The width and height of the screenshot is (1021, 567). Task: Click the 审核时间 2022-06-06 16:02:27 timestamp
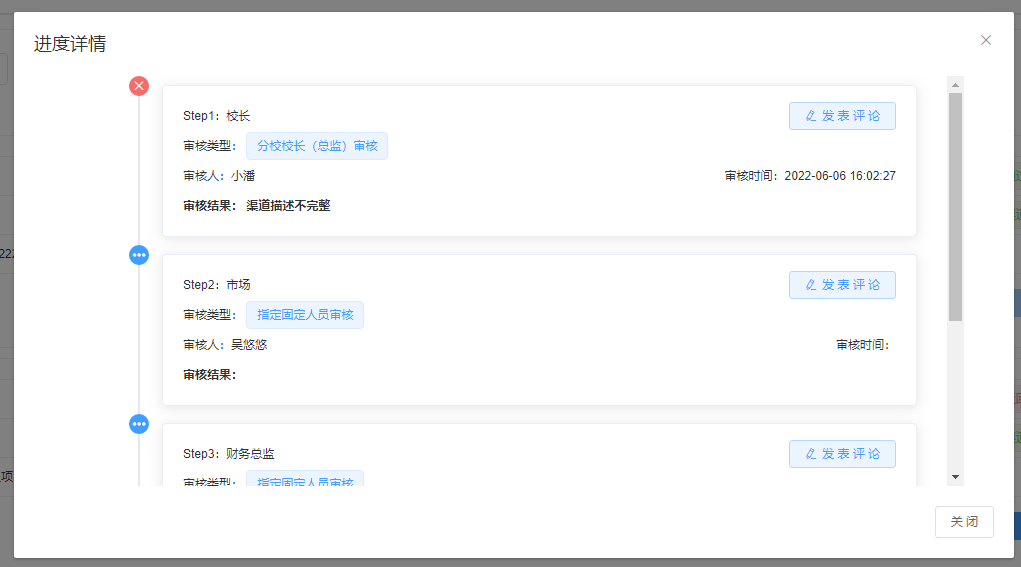839,176
